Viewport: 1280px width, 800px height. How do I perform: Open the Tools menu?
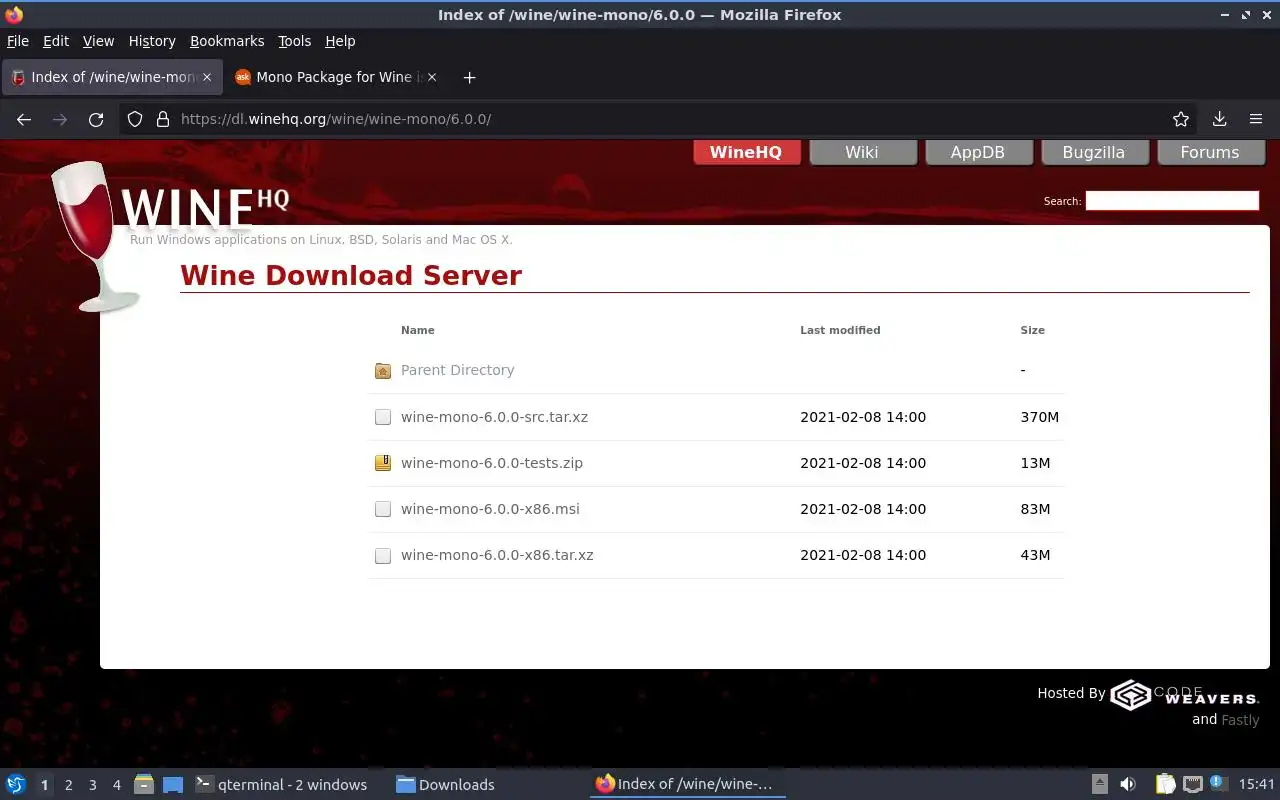(295, 41)
